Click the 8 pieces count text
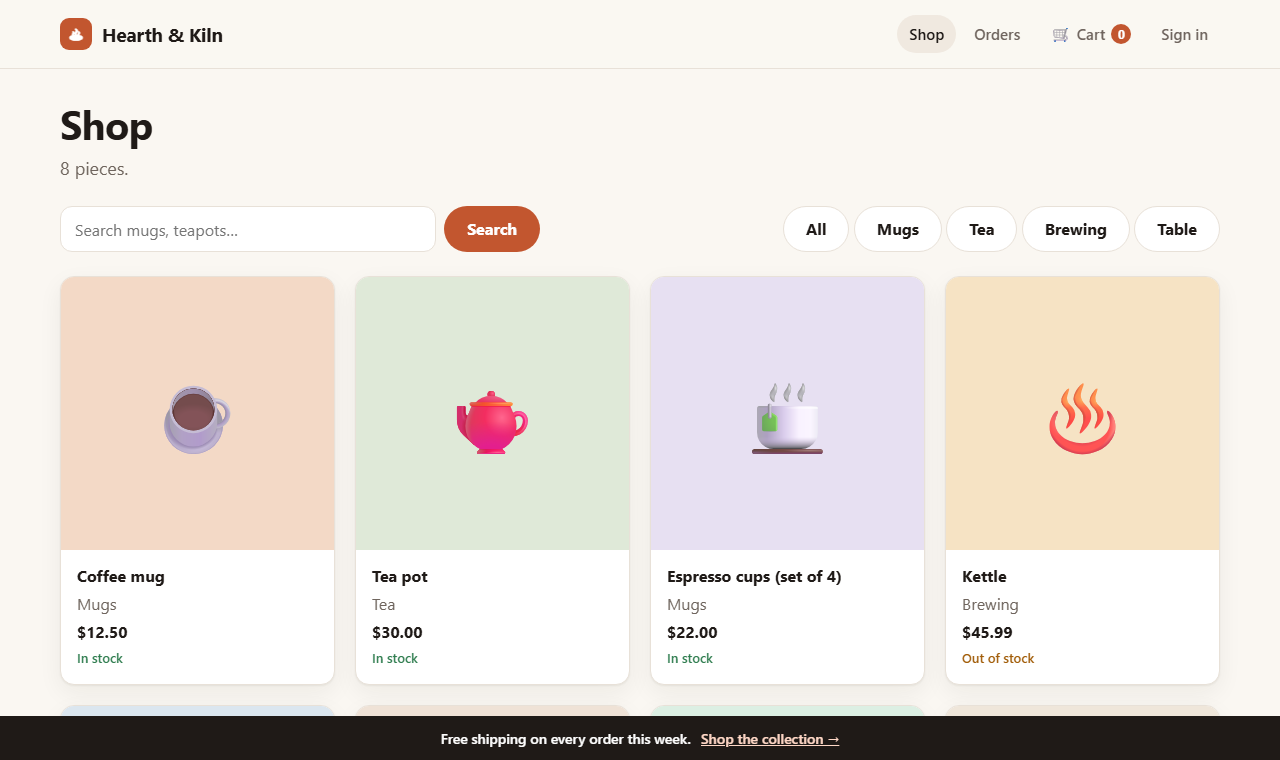Image resolution: width=1280 pixels, height=760 pixels. click(x=94, y=169)
